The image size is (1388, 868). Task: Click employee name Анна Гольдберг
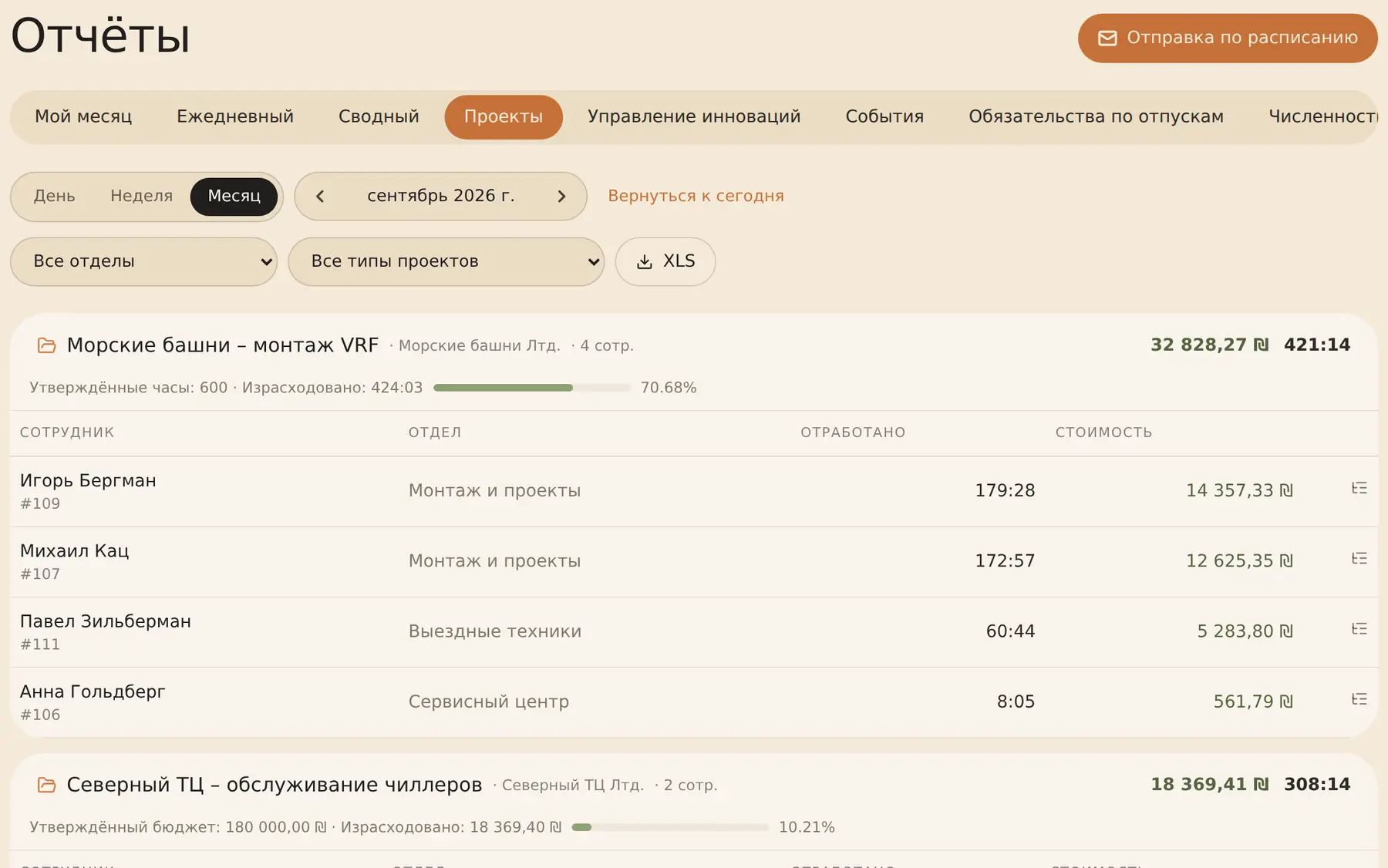point(93,691)
